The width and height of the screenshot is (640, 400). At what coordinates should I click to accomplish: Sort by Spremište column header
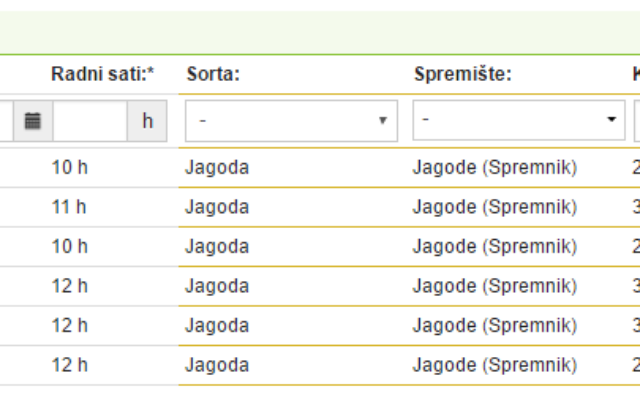click(463, 74)
